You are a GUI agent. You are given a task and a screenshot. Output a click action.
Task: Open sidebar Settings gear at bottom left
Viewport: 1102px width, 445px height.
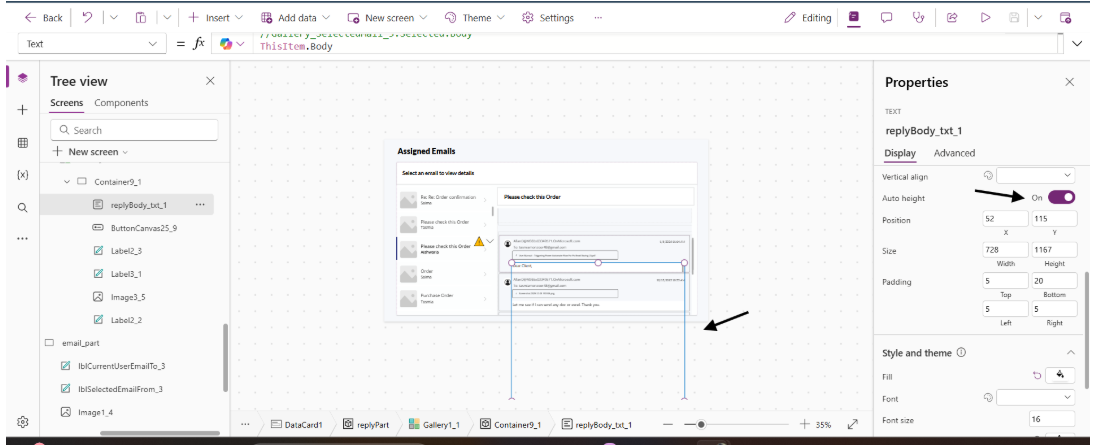click(22, 421)
